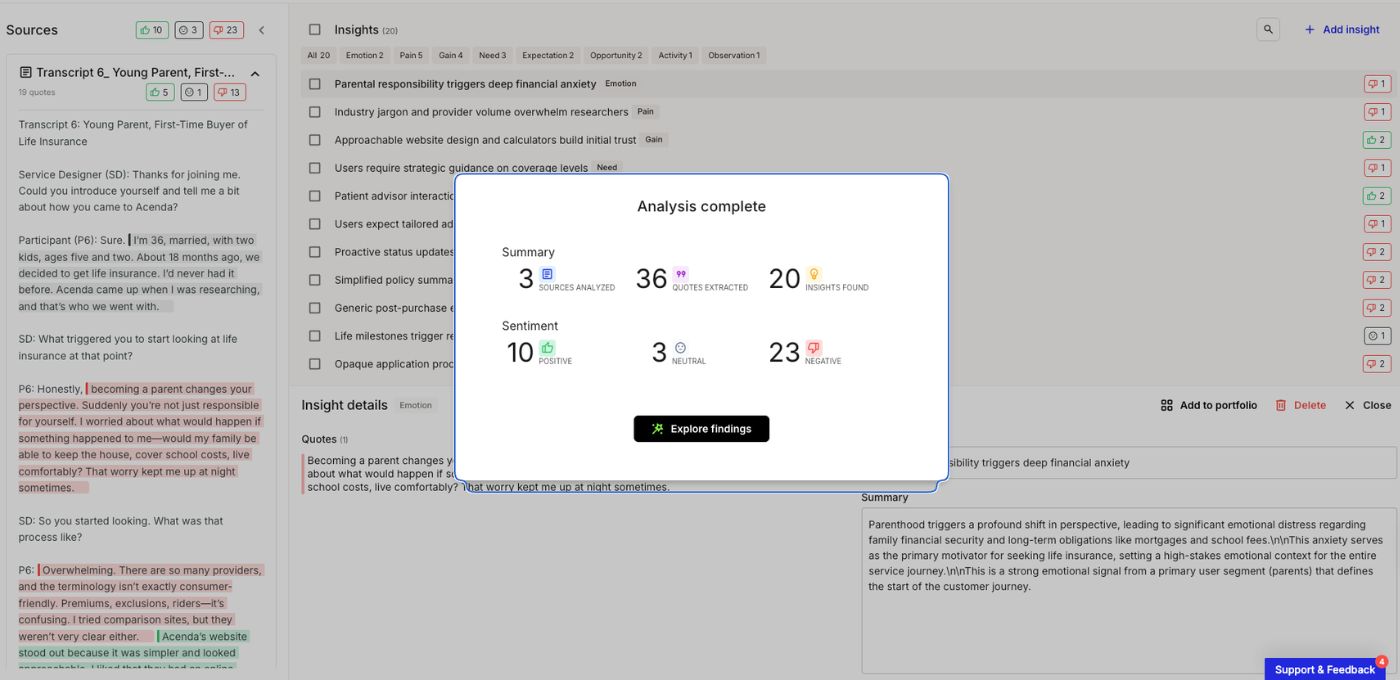This screenshot has width=1400, height=680.
Task: Click negative badge on 'Industry jargon' row
Action: pyautogui.click(x=1377, y=112)
